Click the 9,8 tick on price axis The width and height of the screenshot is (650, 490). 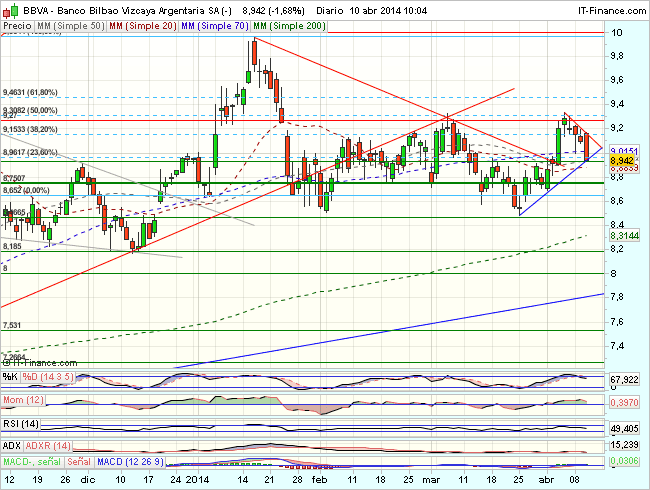(x=617, y=56)
